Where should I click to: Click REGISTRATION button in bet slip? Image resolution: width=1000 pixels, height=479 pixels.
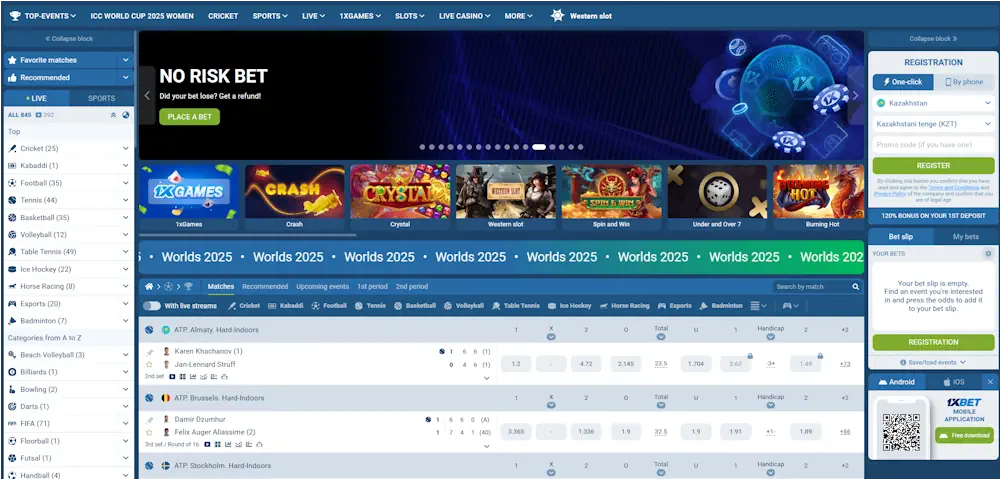933,342
